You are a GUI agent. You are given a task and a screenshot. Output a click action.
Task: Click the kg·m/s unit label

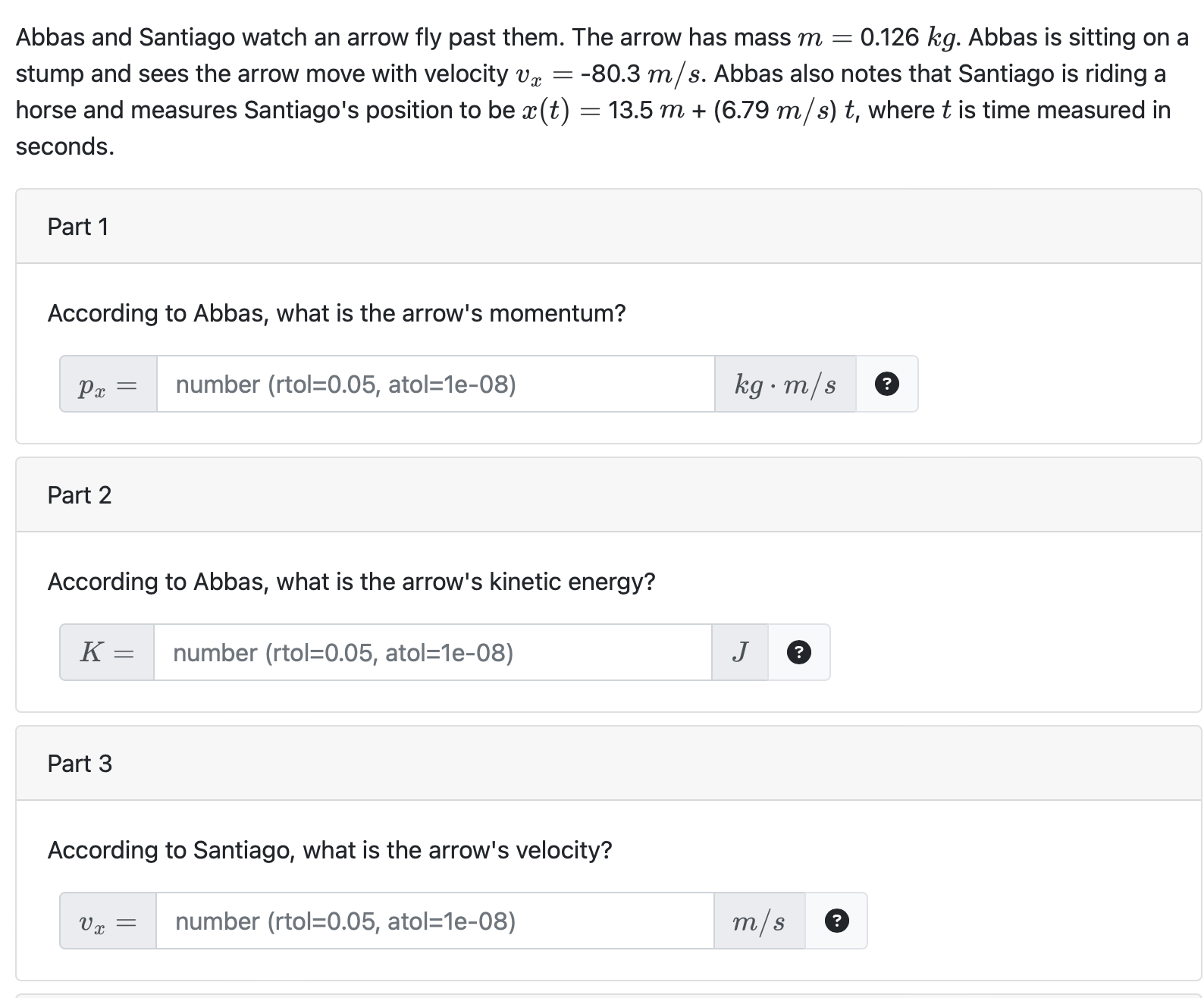coord(785,384)
